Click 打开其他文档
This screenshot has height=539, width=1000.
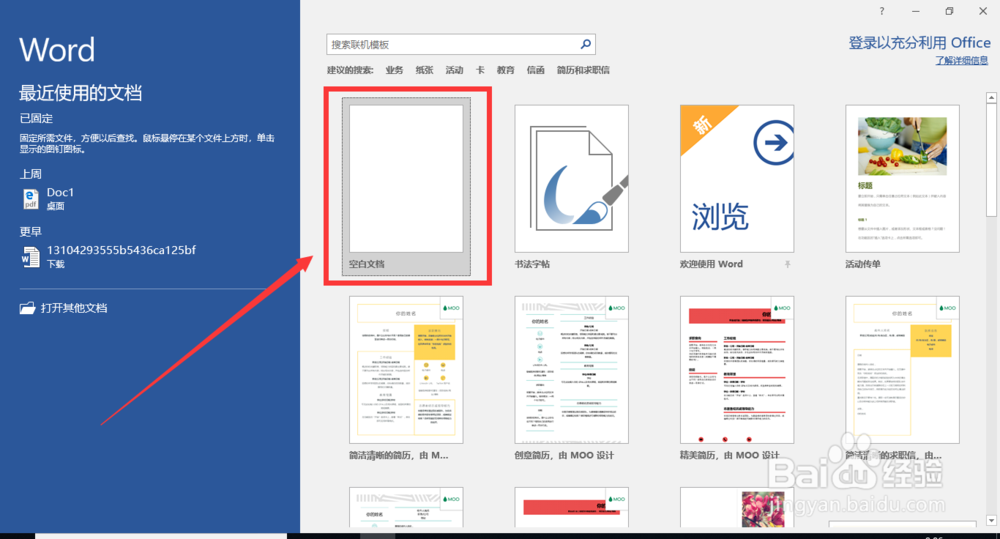74,308
